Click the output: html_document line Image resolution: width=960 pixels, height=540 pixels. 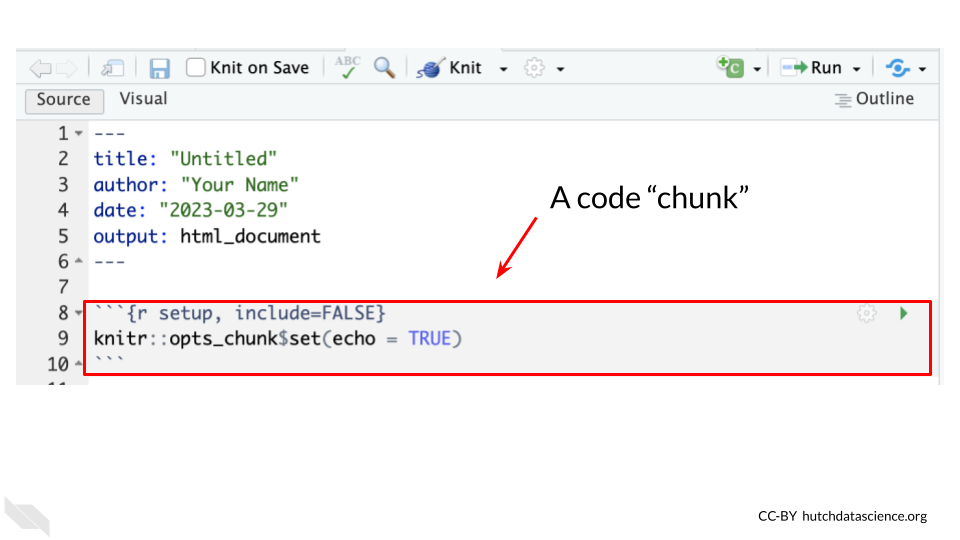tap(207, 236)
